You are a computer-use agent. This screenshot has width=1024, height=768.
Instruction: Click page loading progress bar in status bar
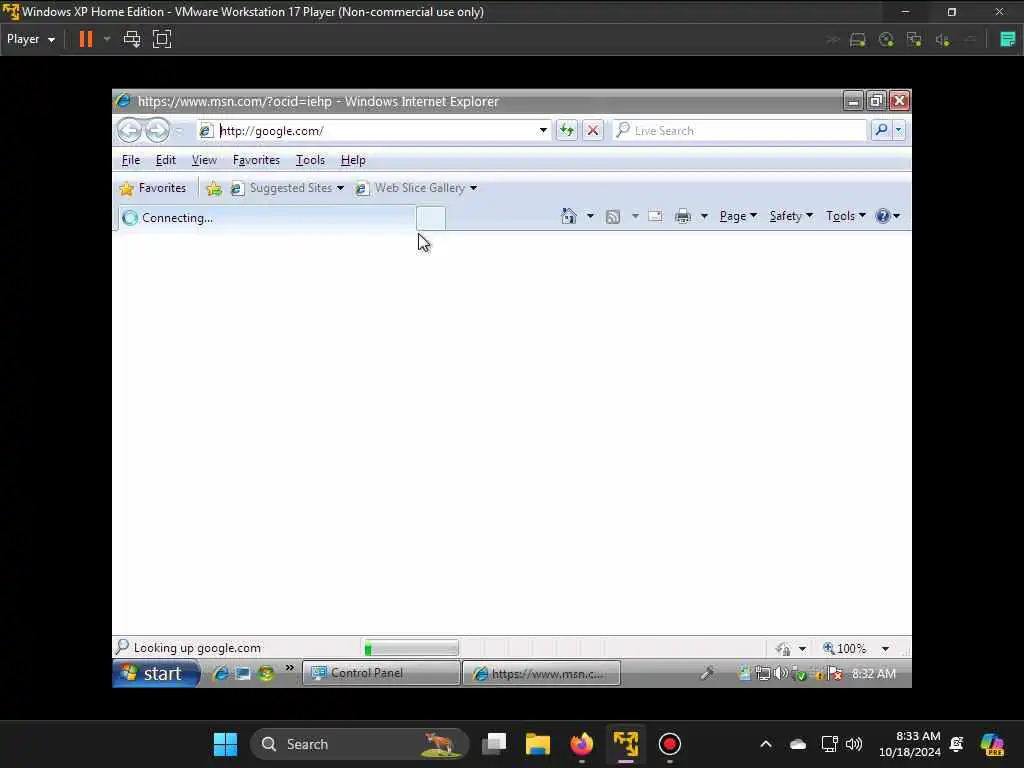coord(411,648)
